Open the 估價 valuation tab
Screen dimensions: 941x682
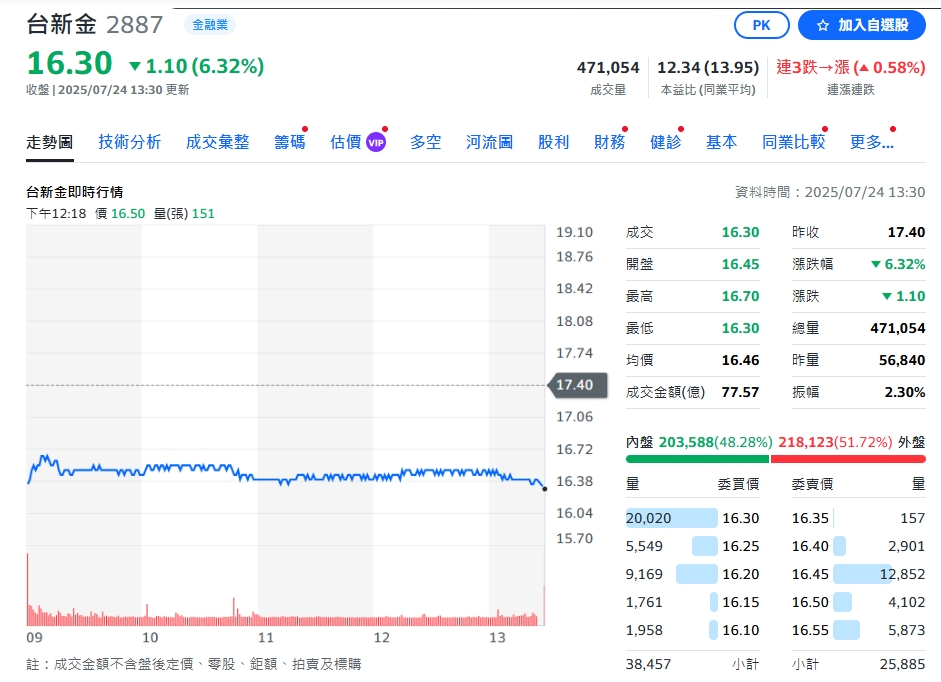tap(345, 142)
